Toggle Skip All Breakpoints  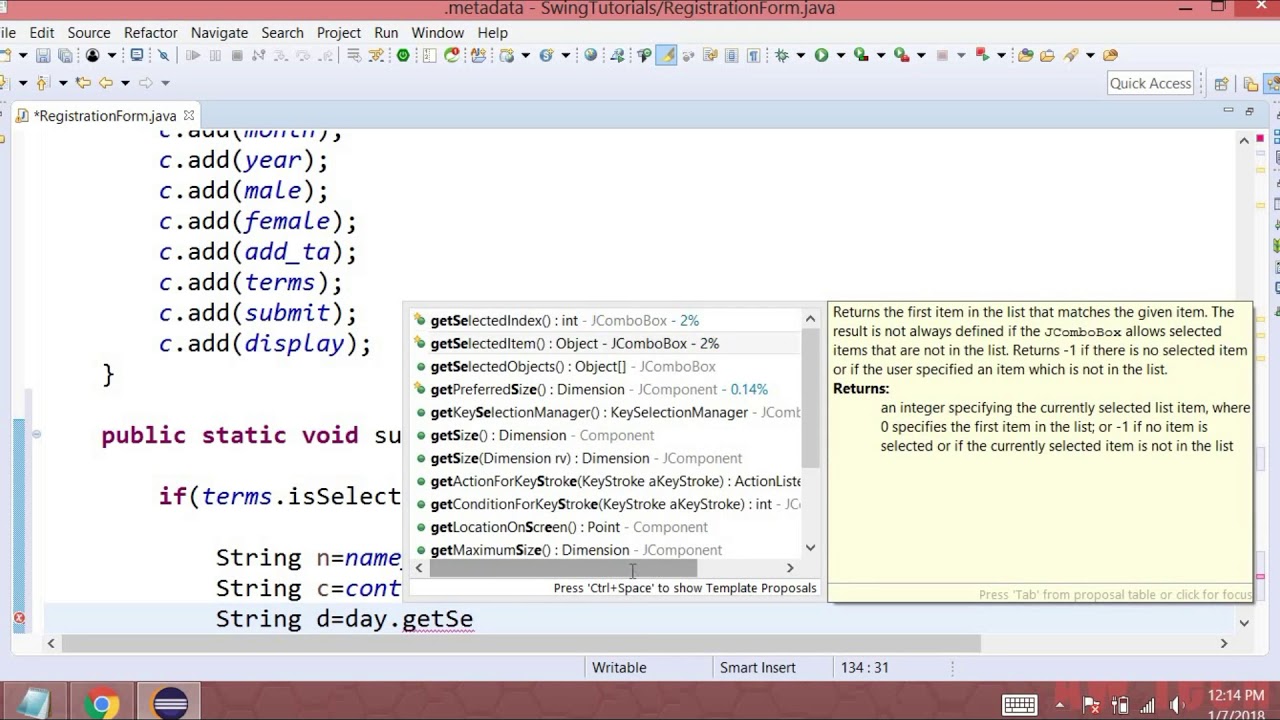(163, 55)
